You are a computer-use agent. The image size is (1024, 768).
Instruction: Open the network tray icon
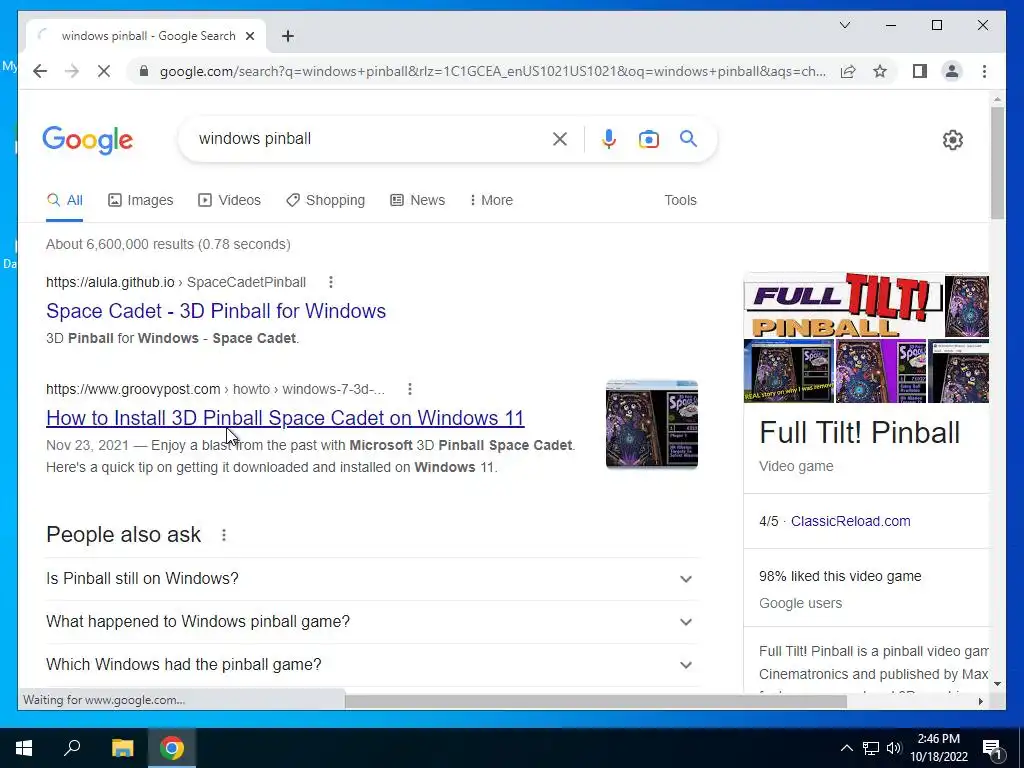pyautogui.click(x=871, y=748)
